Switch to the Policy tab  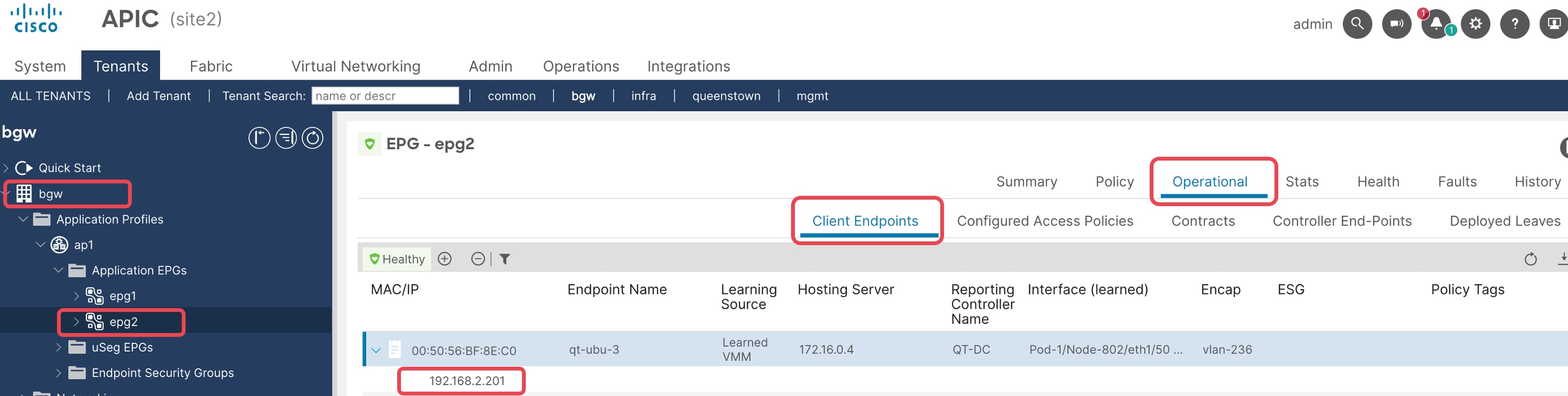pyautogui.click(x=1114, y=182)
